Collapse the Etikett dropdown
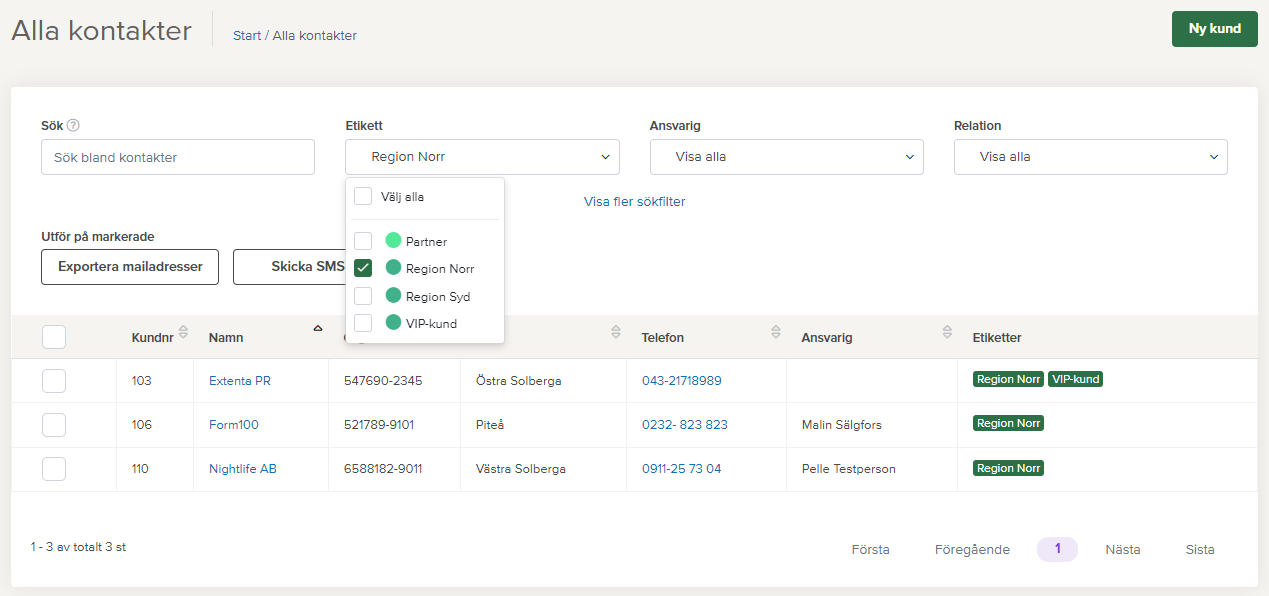Screen dimensions: 1269x596 click(x=482, y=157)
